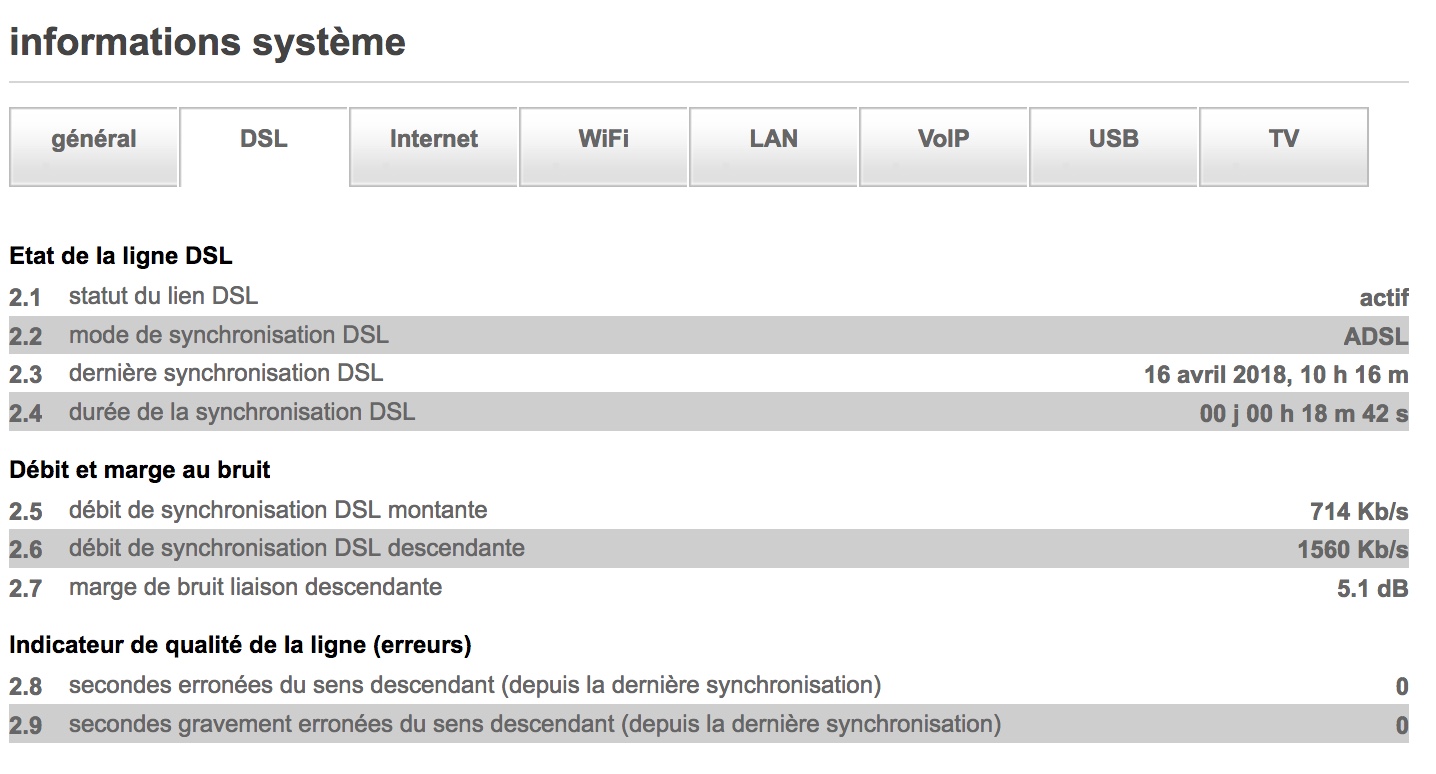1436x774 pixels.
Task: Click the Etat de la ligne DSL heading
Action: point(121,256)
